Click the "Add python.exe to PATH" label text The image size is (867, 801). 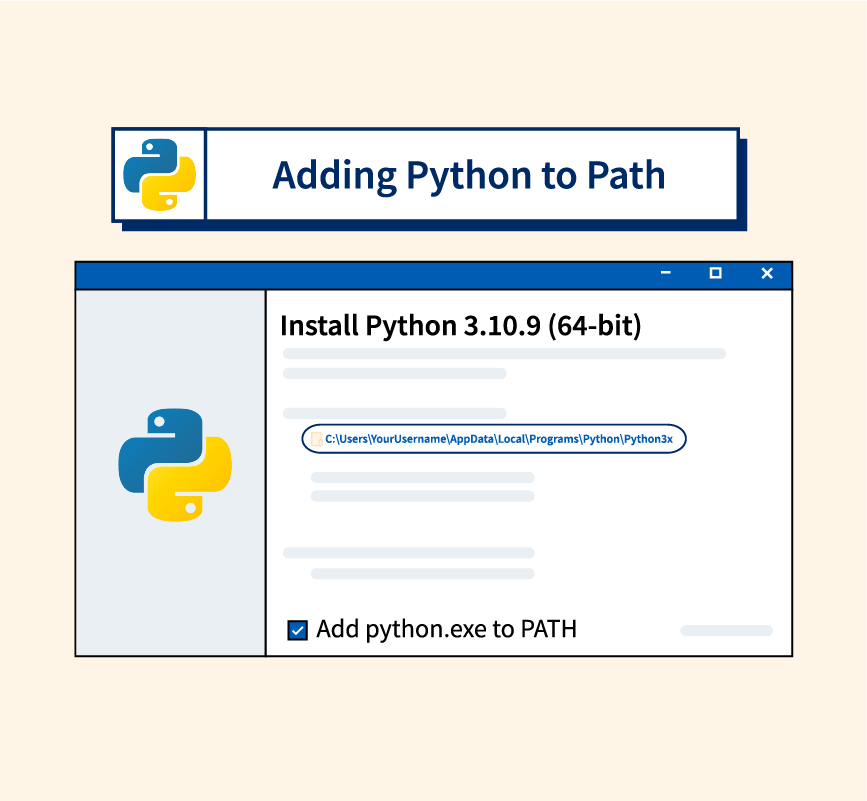[x=446, y=629]
